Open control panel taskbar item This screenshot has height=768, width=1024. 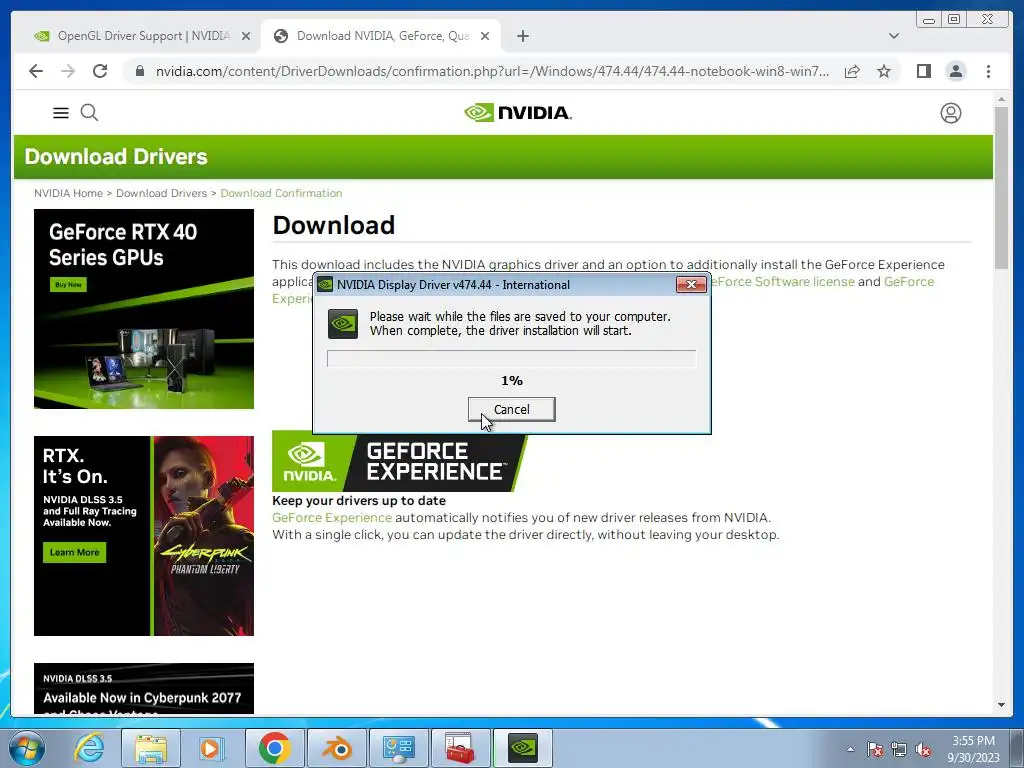pyautogui.click(x=399, y=748)
